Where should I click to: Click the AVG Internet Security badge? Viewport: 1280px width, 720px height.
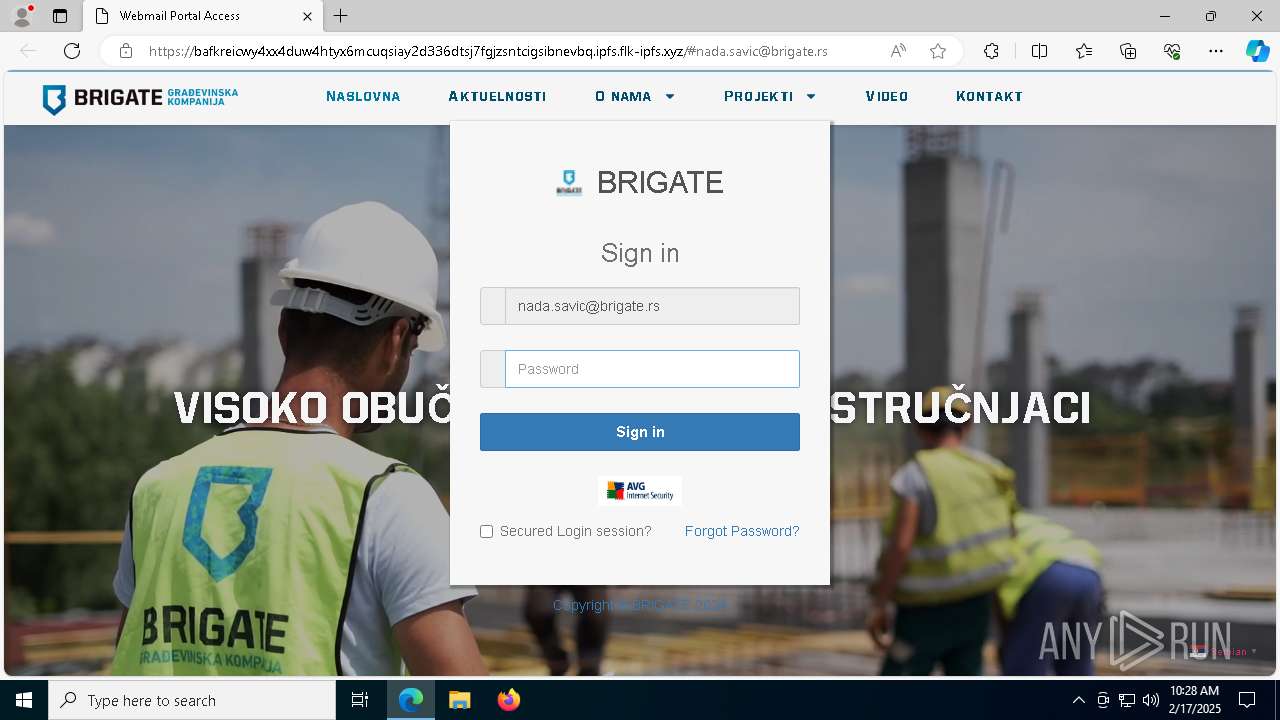click(640, 491)
